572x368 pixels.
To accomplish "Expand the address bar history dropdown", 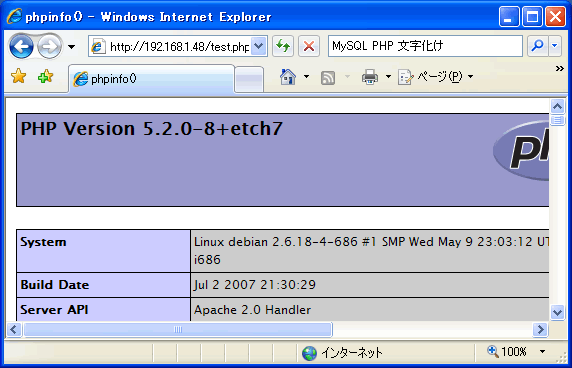I will click(259, 46).
